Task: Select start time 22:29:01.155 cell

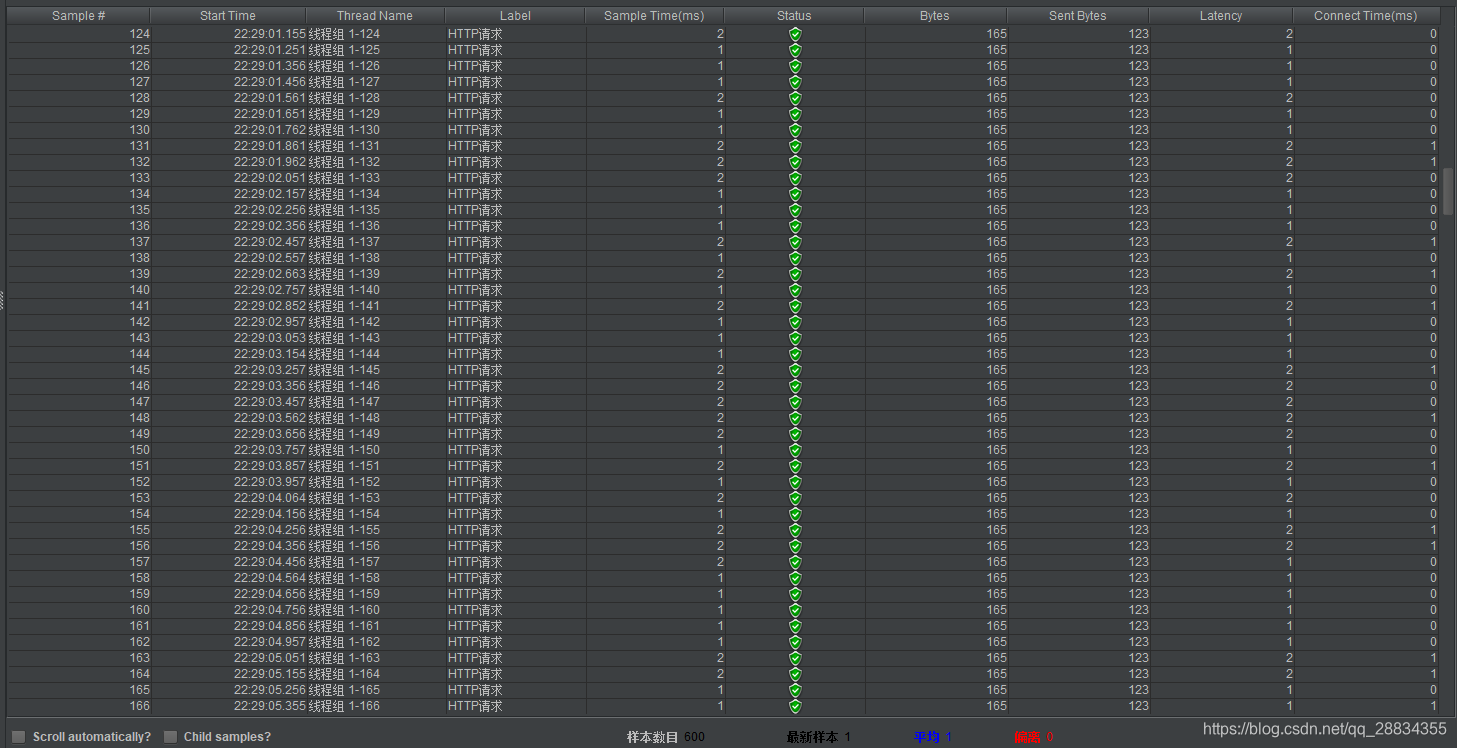Action: (x=270, y=34)
